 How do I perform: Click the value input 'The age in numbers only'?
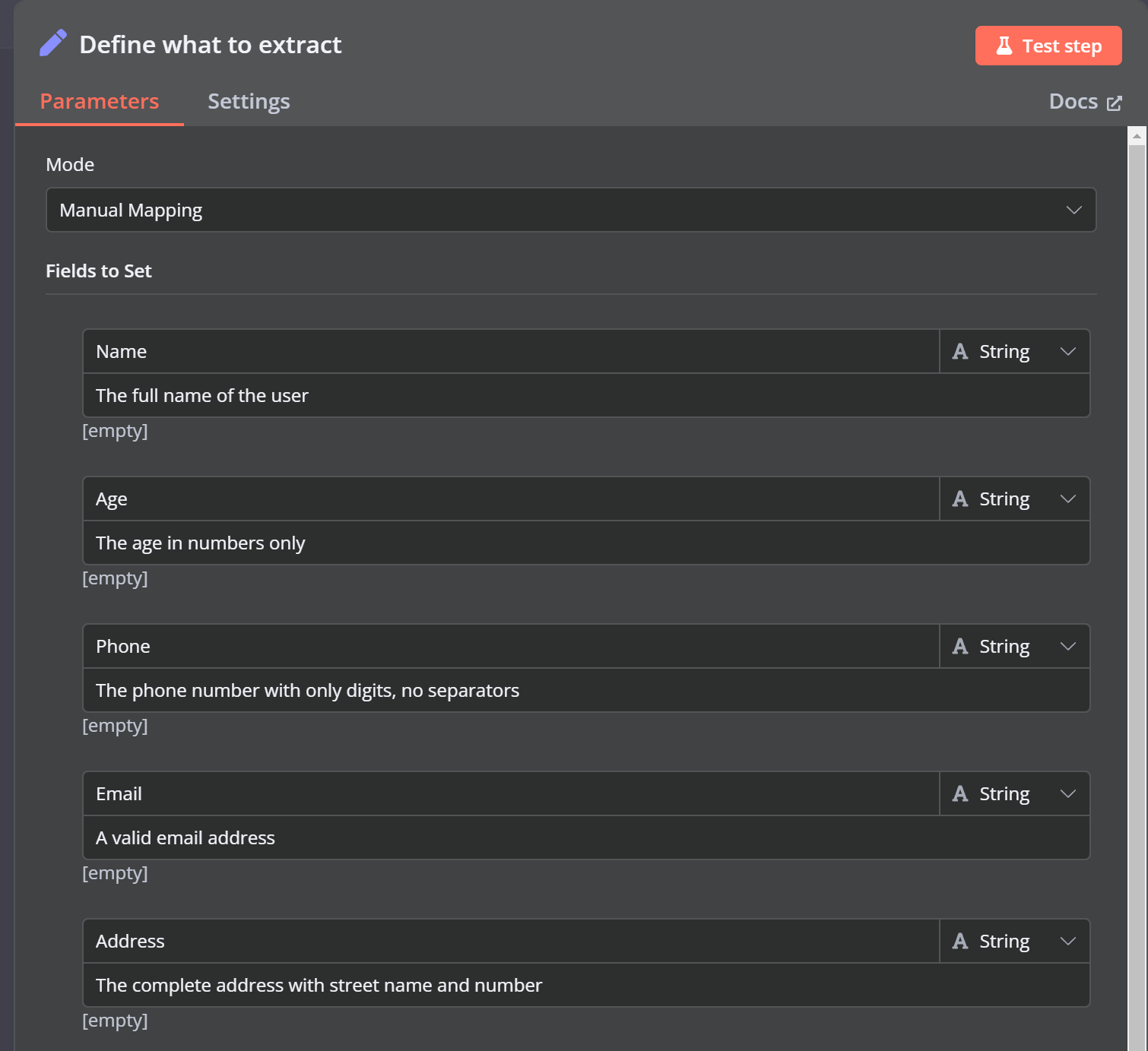tap(586, 543)
